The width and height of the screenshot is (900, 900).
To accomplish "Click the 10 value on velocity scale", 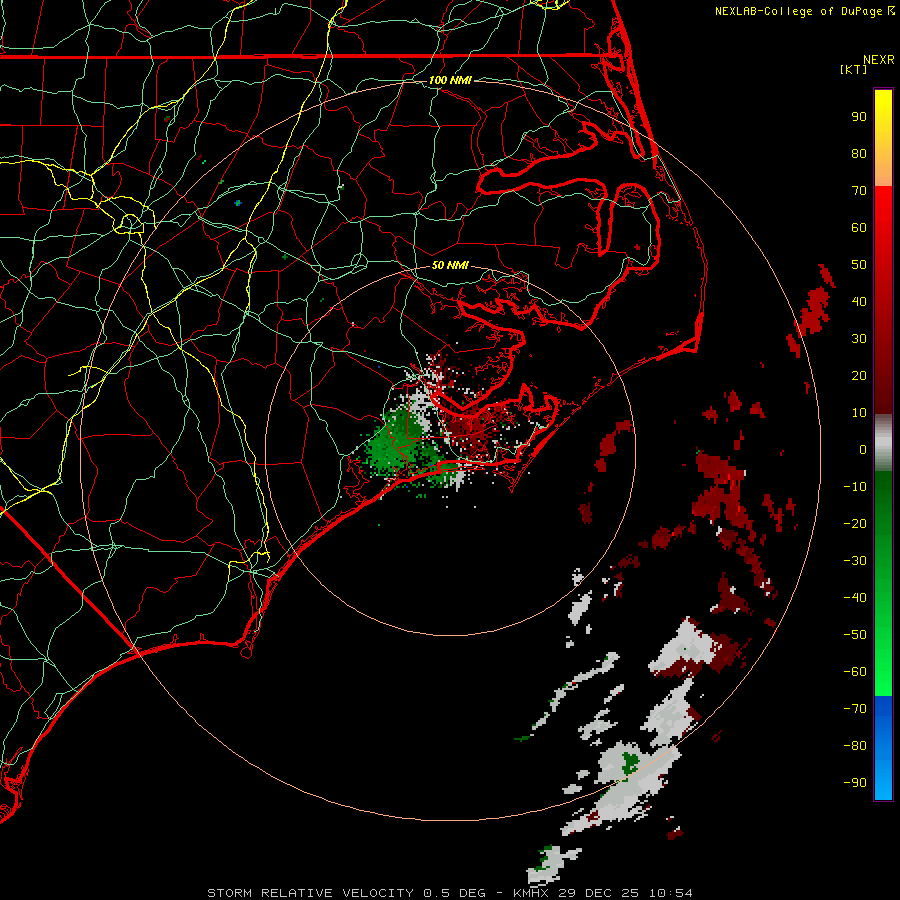I will pyautogui.click(x=859, y=413).
